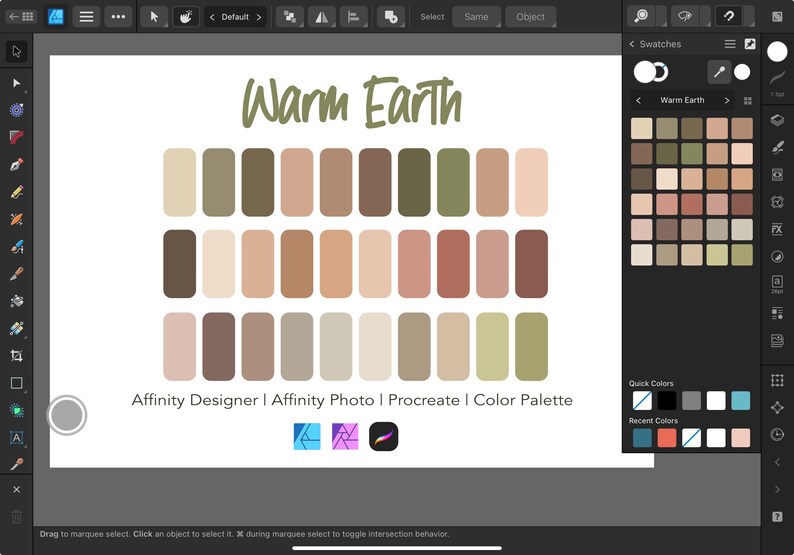Open the flip and transform options
The width and height of the screenshot is (794, 555).
(x=322, y=17)
